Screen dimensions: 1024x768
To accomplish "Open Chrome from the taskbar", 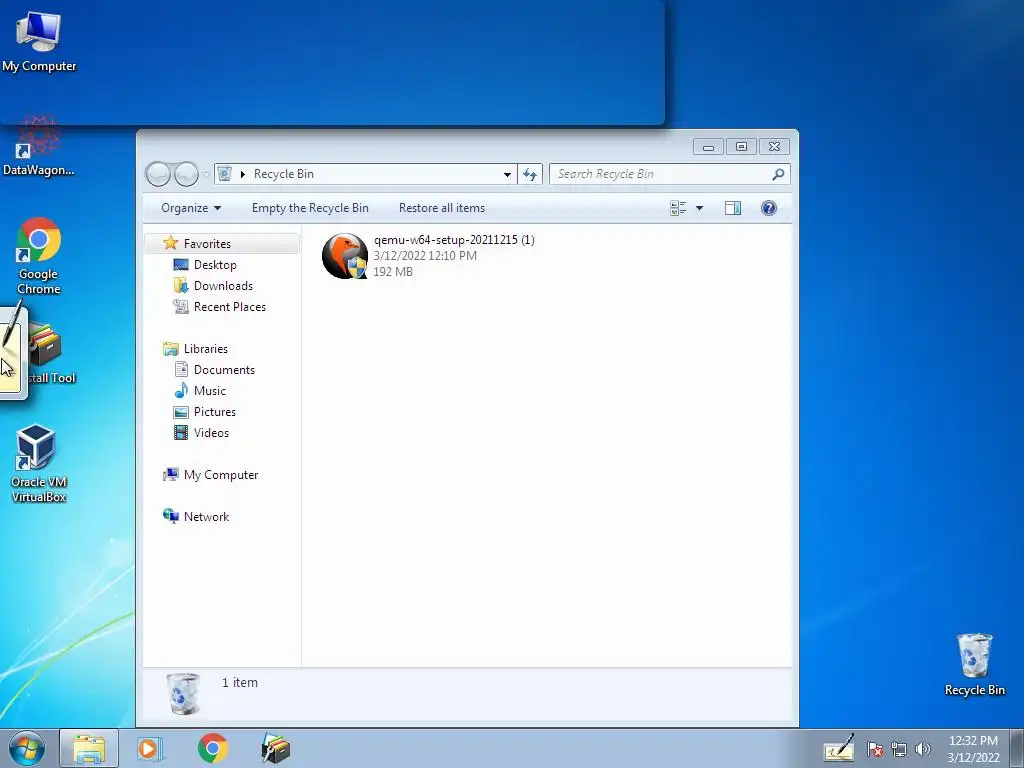I will pyautogui.click(x=212, y=748).
